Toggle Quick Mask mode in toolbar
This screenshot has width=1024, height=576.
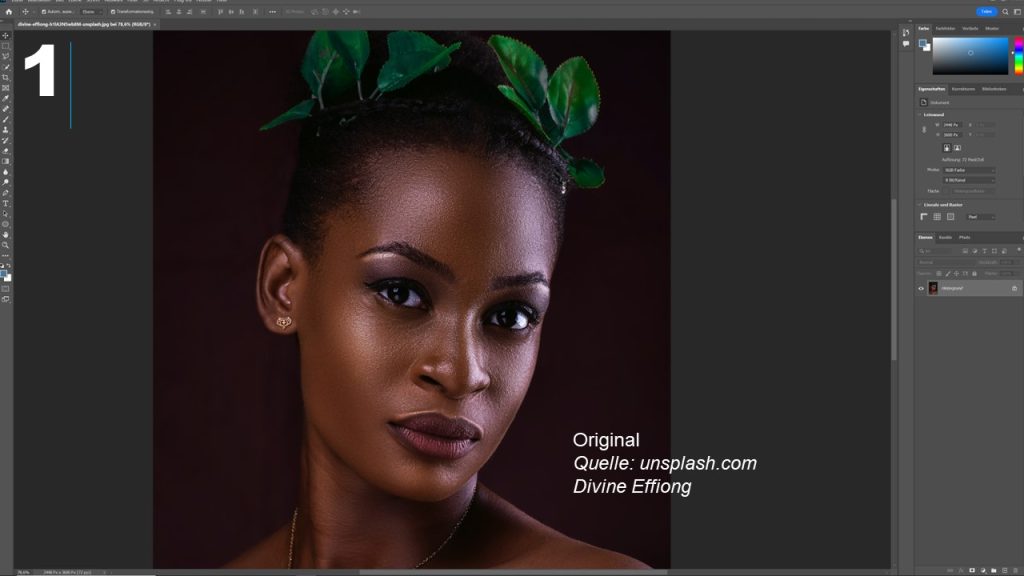(x=6, y=289)
